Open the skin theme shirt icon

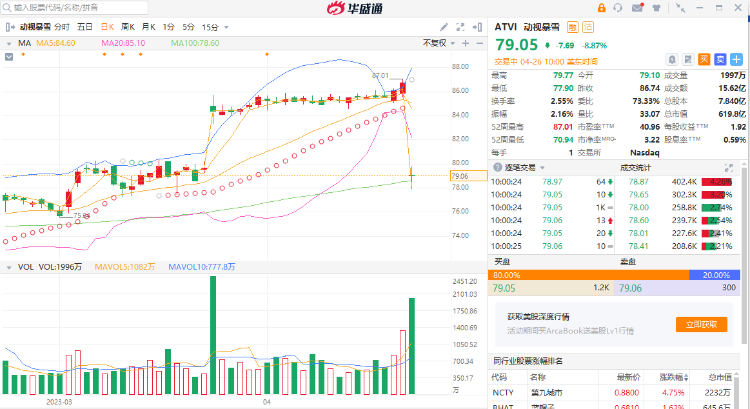click(656, 8)
